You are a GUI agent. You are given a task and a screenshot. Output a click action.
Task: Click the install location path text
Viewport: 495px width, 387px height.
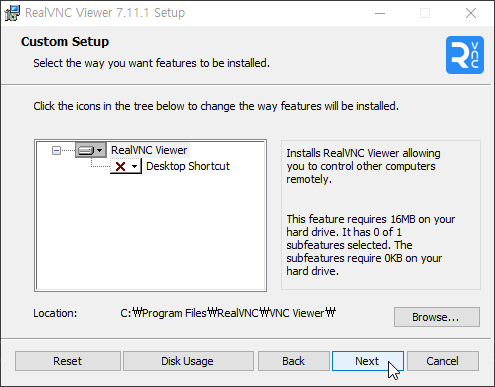(x=228, y=313)
